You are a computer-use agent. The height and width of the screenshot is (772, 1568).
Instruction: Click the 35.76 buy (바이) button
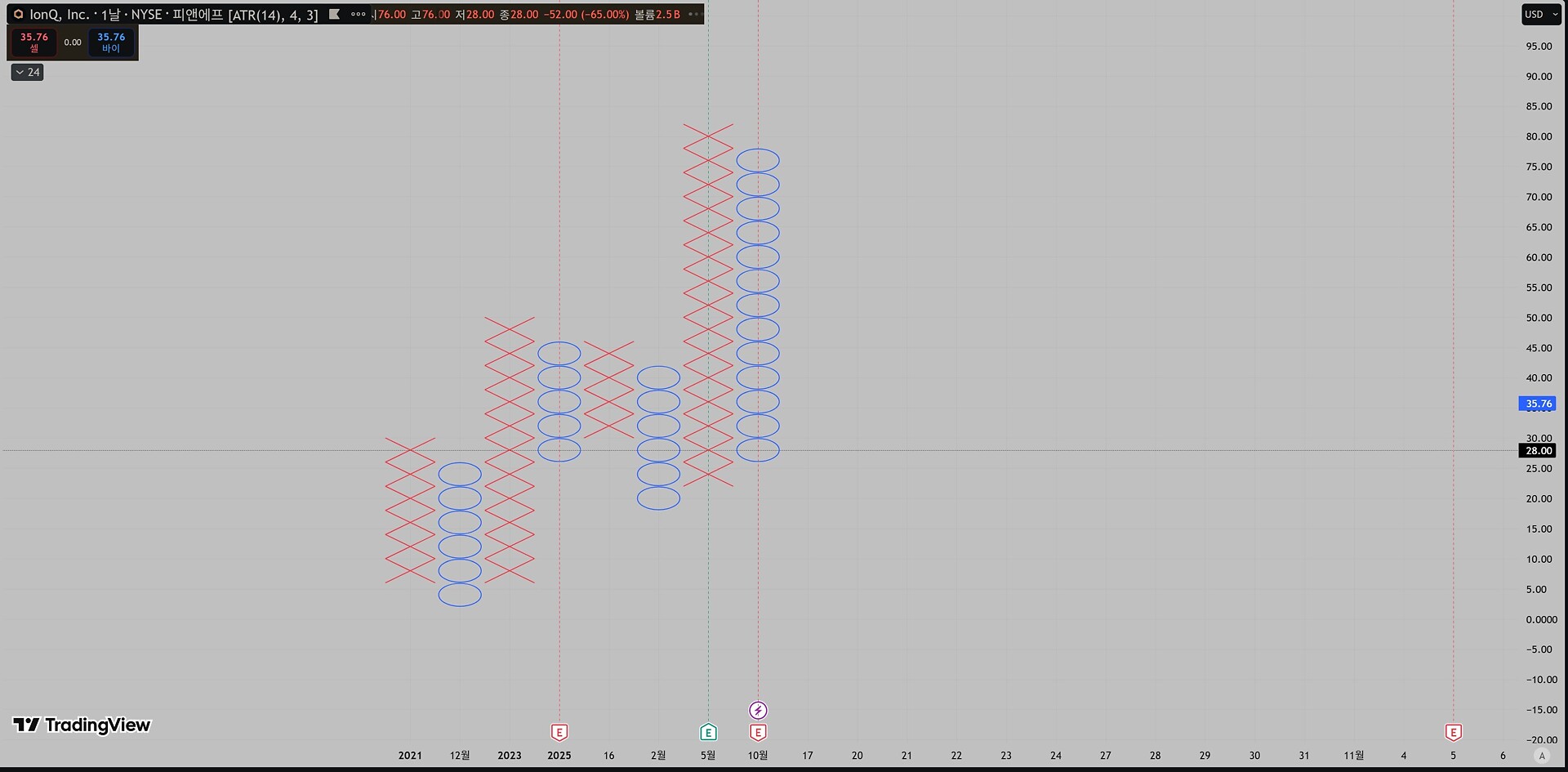pos(111,42)
